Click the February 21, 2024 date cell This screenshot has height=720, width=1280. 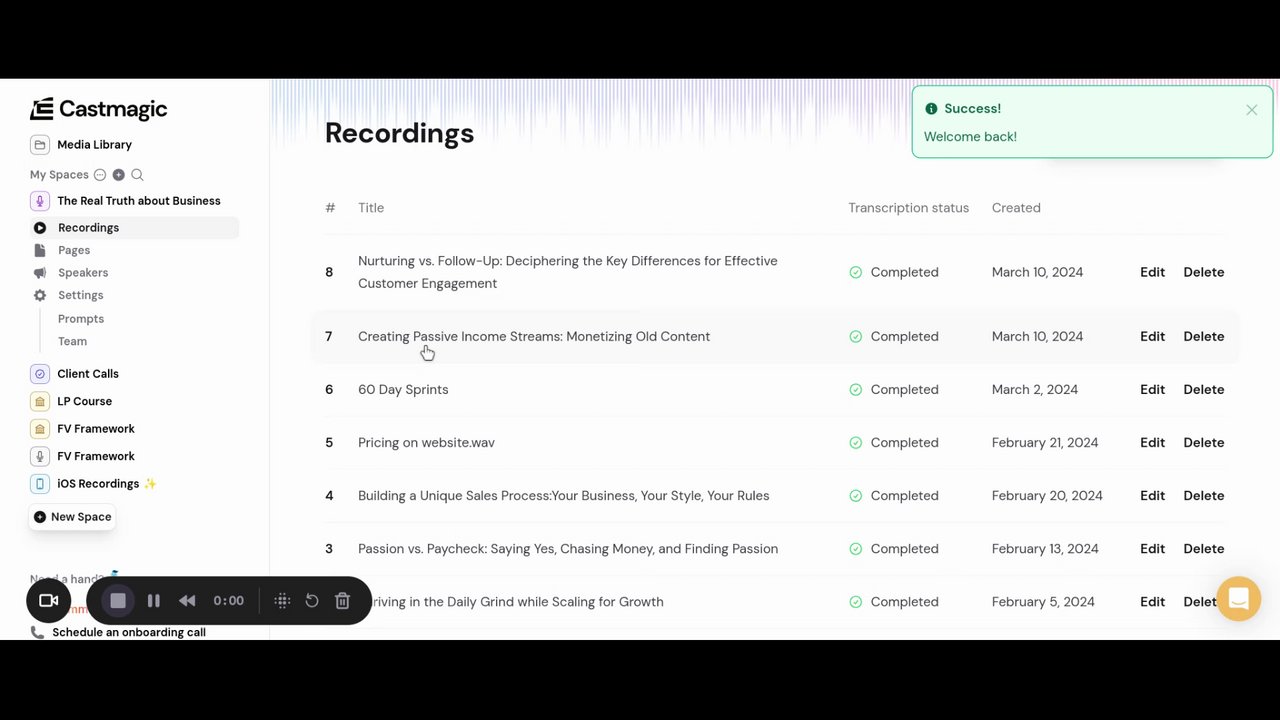click(x=1044, y=442)
